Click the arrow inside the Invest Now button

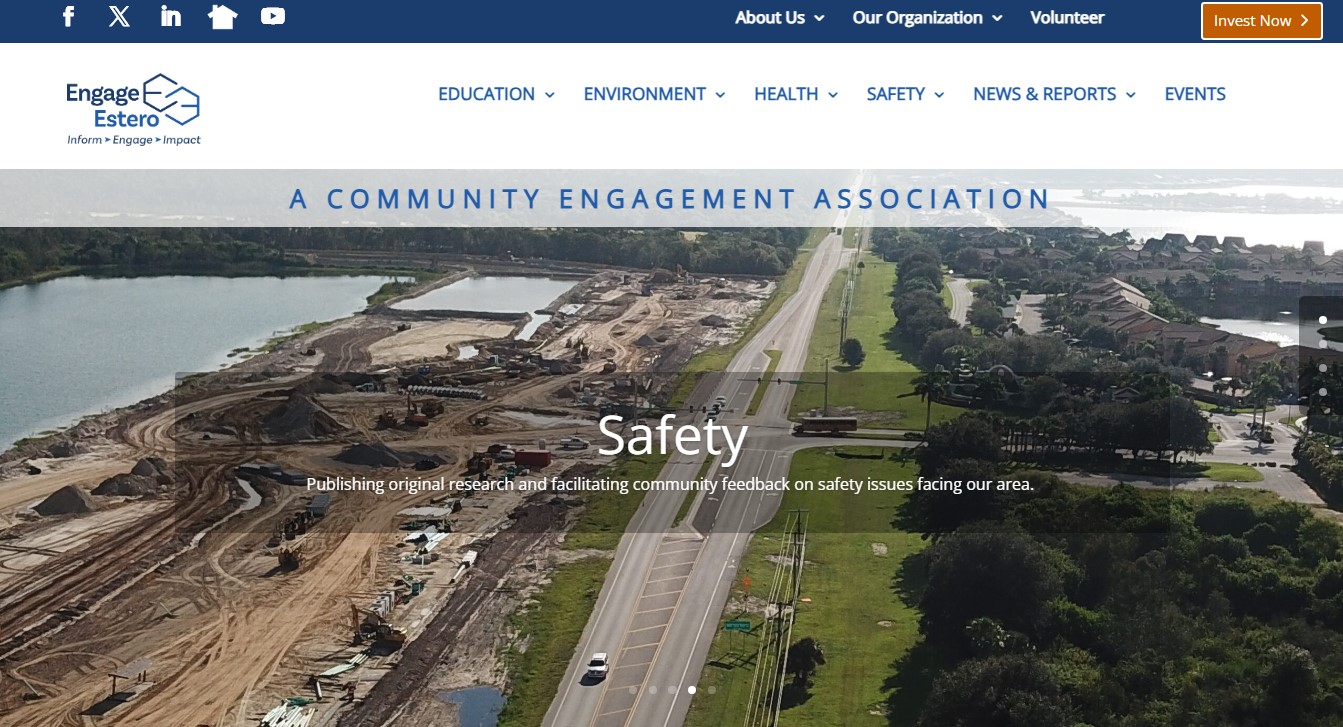(1304, 21)
